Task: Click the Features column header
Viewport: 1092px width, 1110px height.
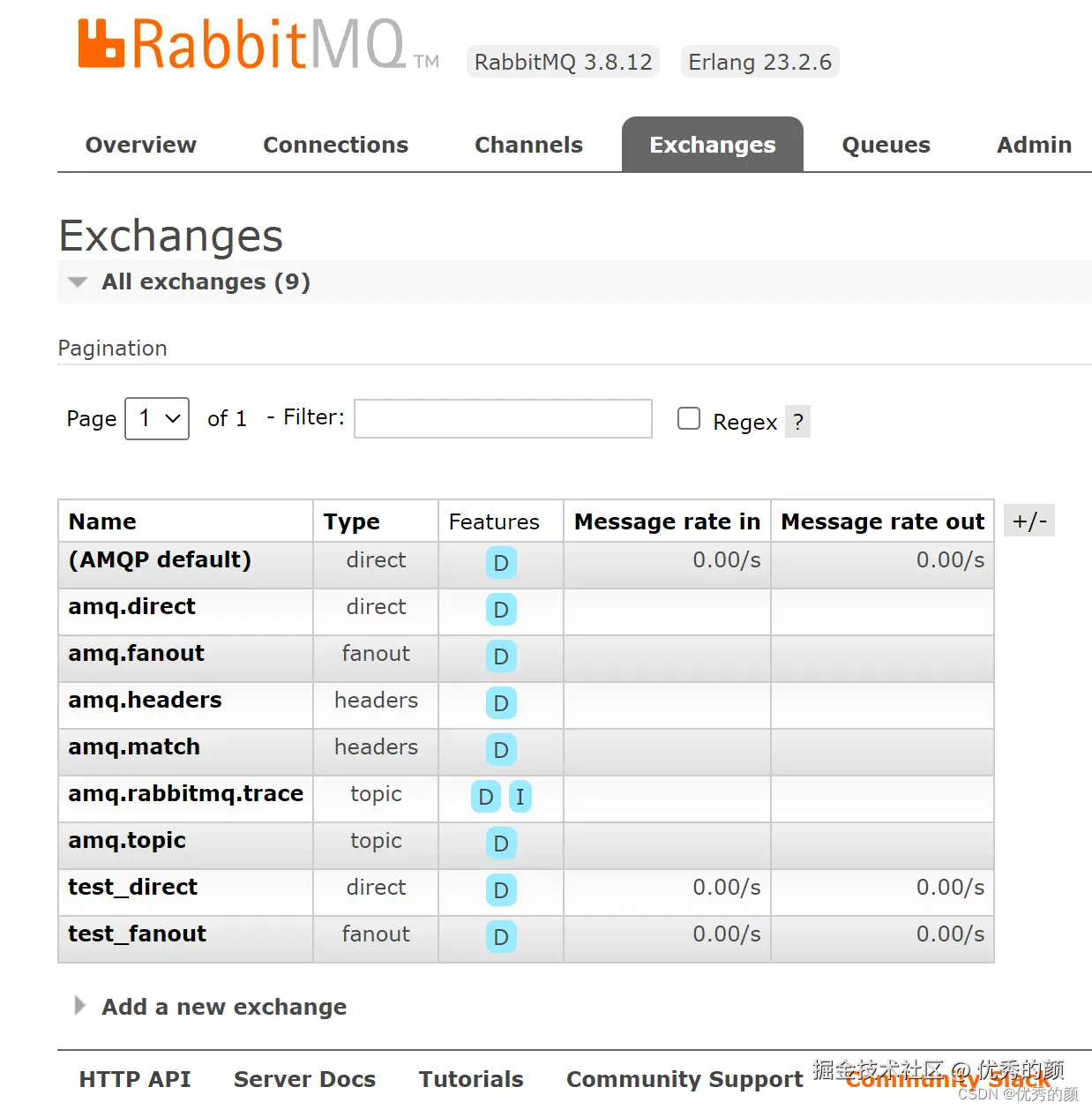Action: (x=494, y=521)
